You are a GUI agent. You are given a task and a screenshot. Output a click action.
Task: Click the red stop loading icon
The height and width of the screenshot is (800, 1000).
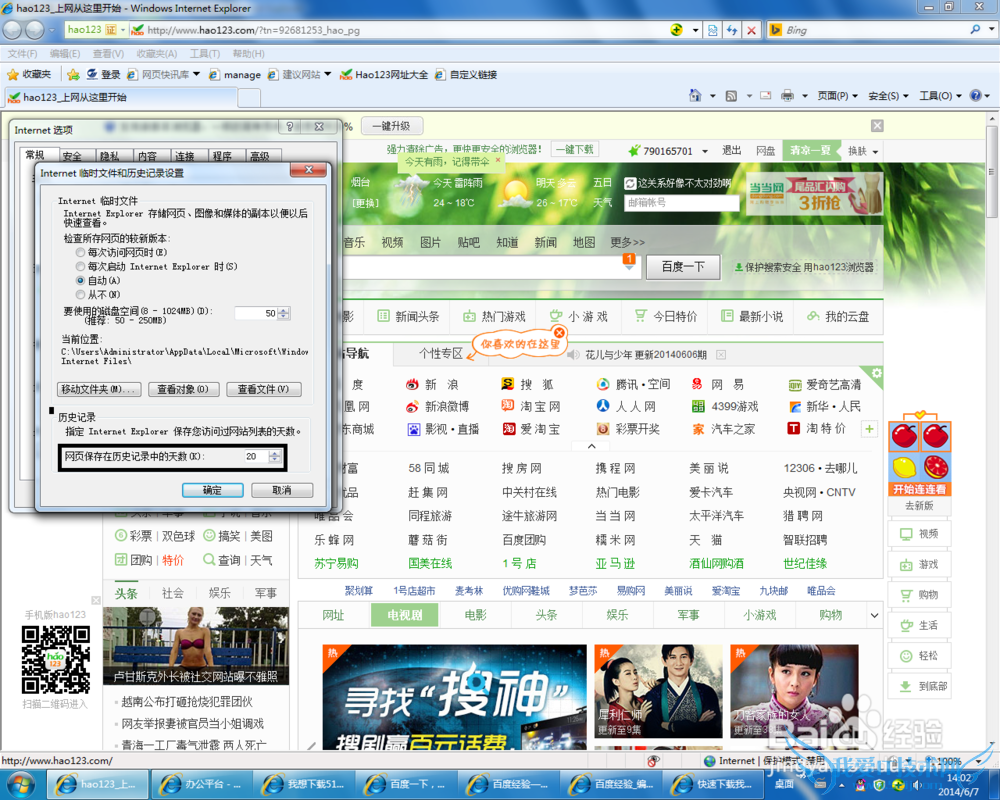751,30
